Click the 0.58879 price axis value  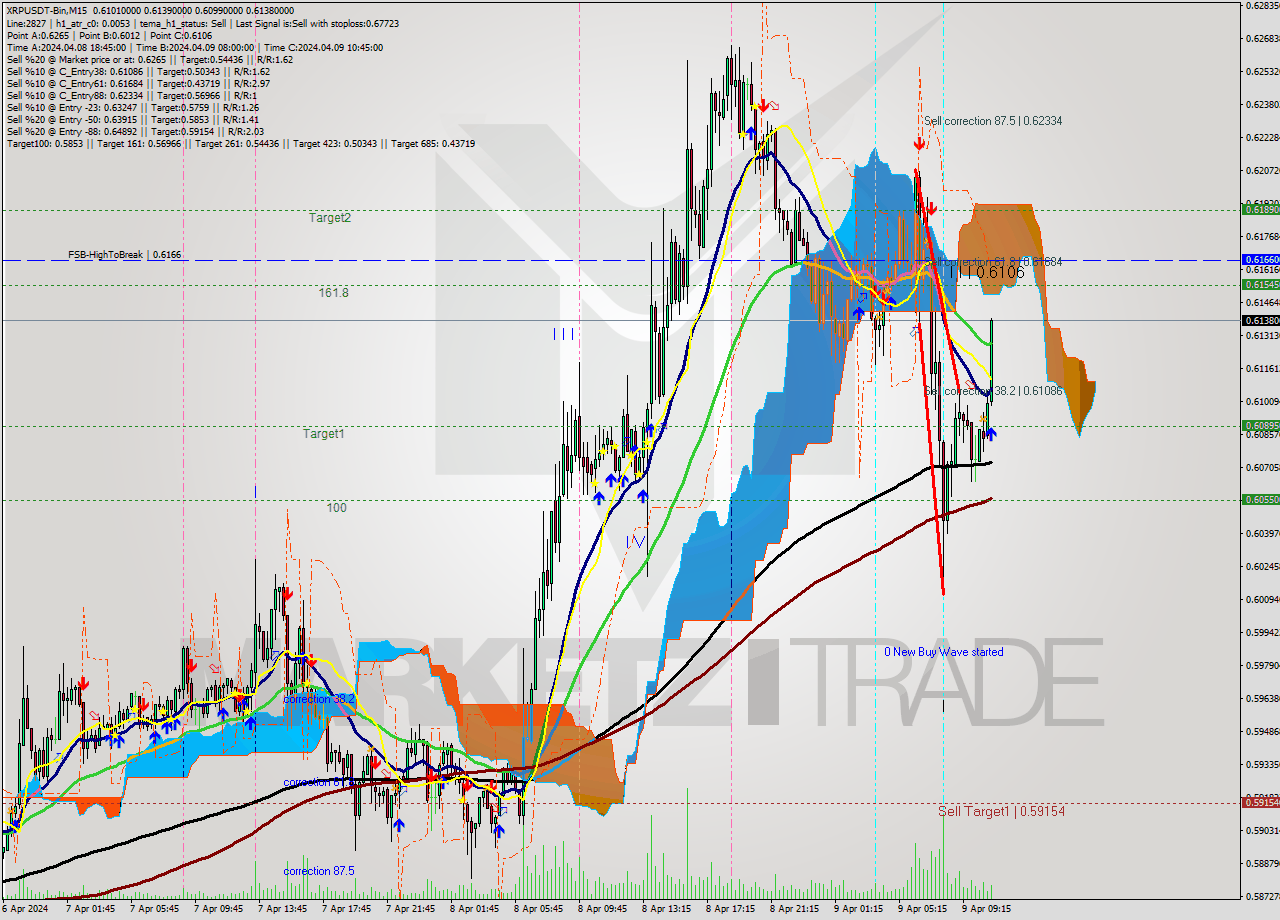[x=1261, y=864]
